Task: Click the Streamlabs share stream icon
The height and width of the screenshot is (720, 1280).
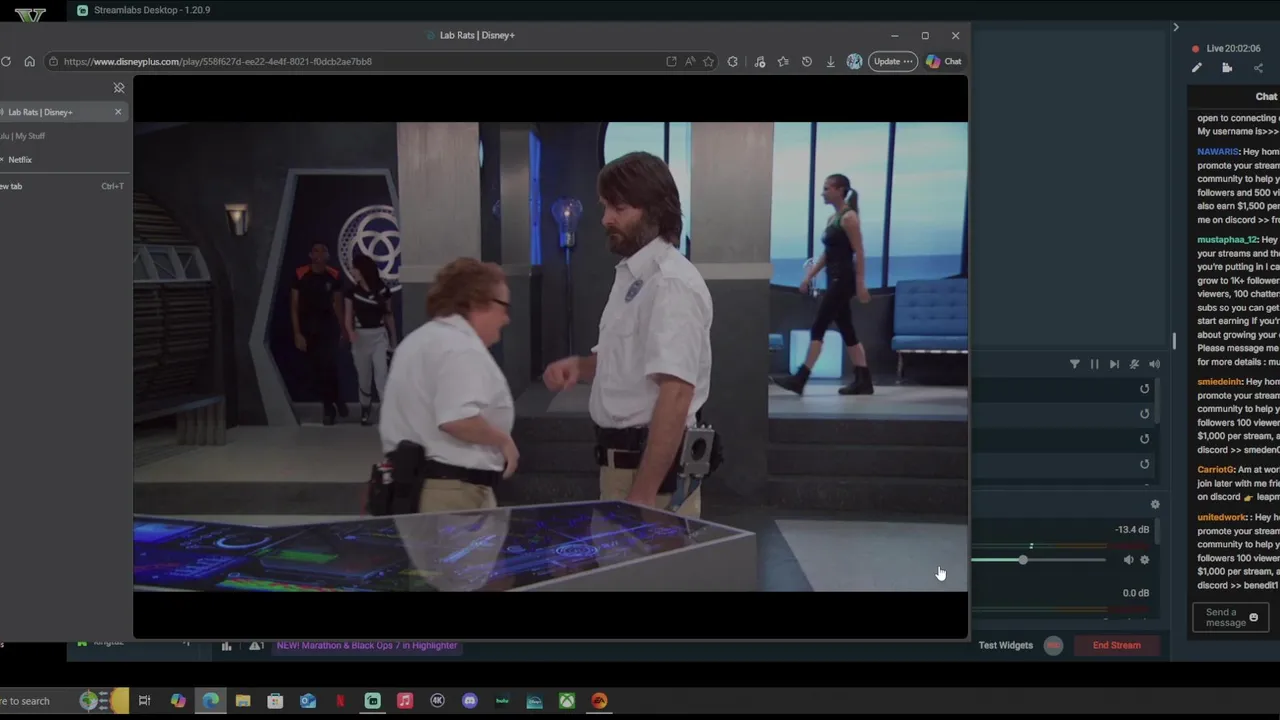Action: tap(1258, 68)
